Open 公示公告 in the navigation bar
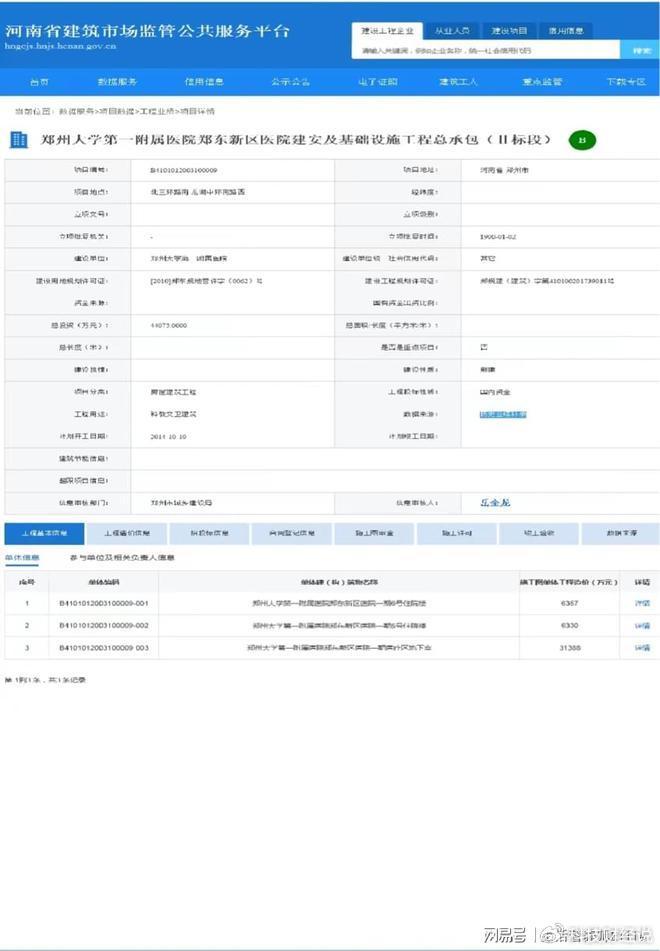660x951 pixels. (x=290, y=81)
